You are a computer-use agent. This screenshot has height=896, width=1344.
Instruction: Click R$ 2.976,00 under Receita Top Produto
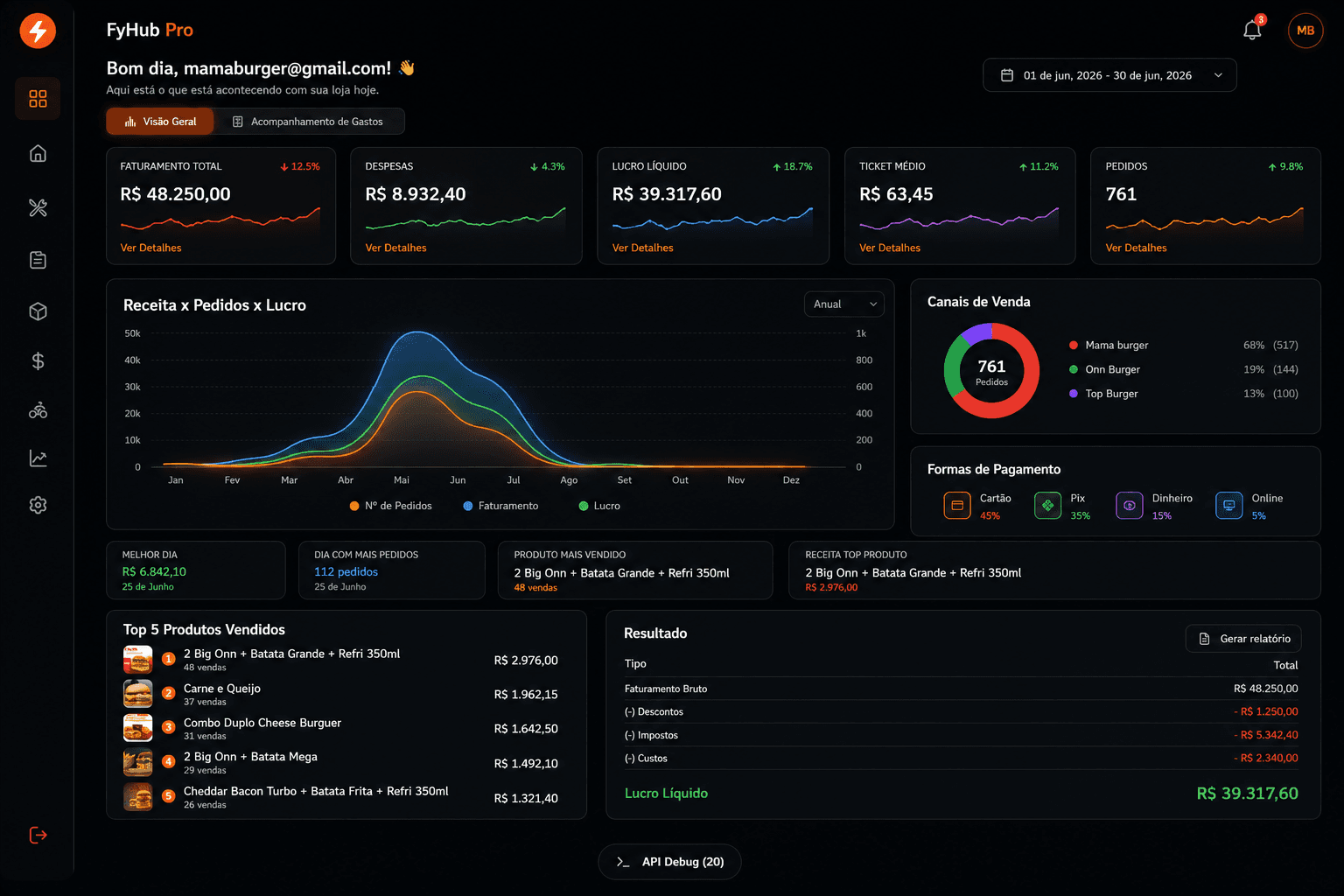click(831, 588)
